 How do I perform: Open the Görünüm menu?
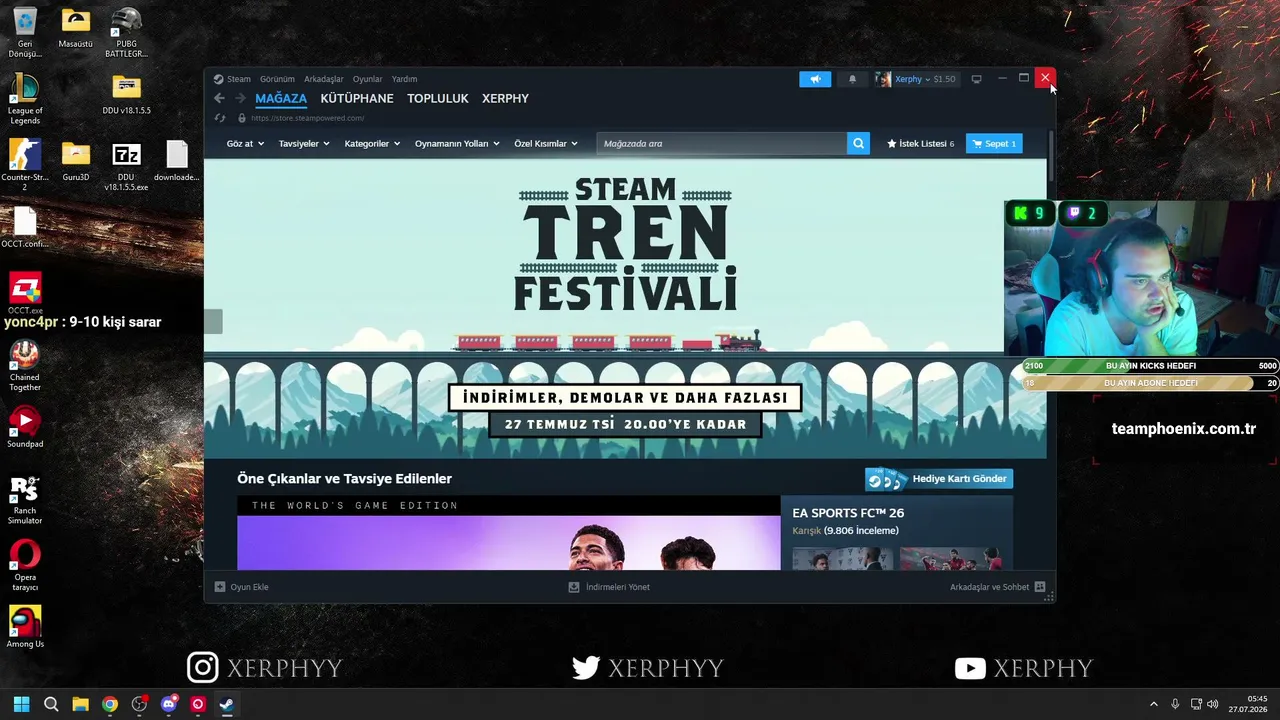click(x=277, y=79)
